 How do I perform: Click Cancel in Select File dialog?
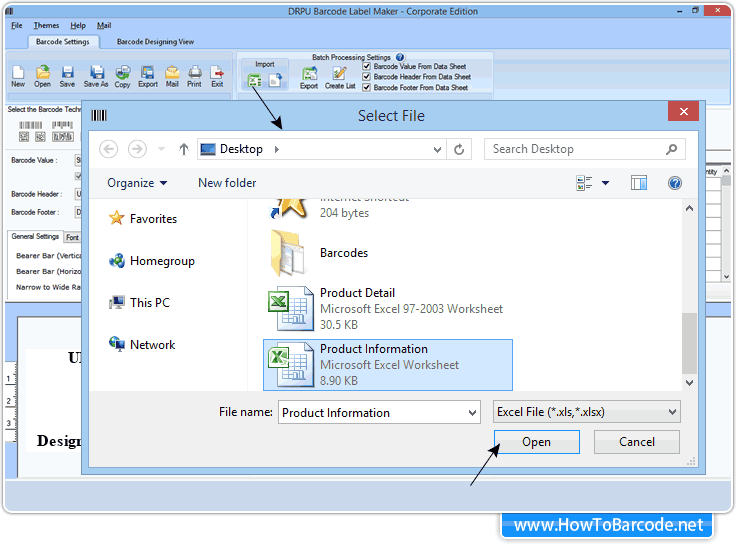pos(636,442)
